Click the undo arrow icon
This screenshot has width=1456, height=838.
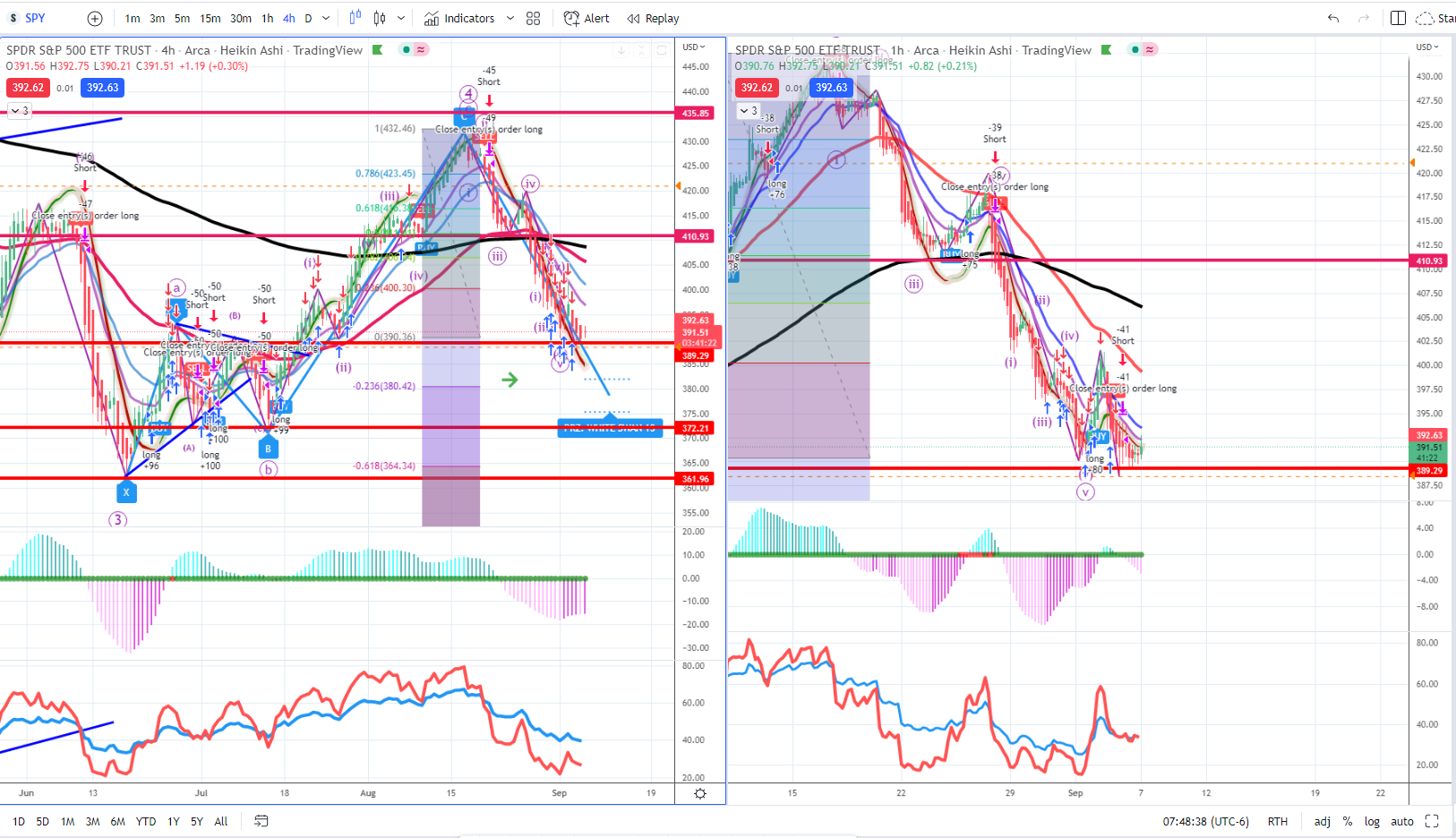click(1333, 18)
